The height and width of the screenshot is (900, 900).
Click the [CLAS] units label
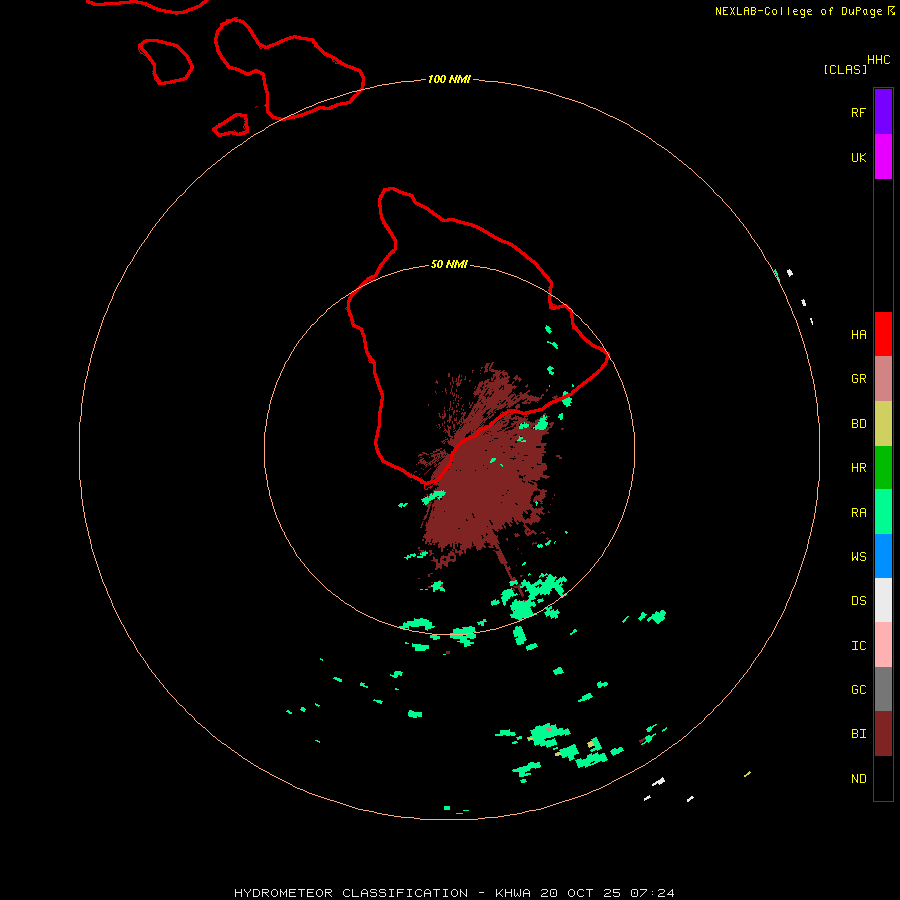click(x=845, y=69)
